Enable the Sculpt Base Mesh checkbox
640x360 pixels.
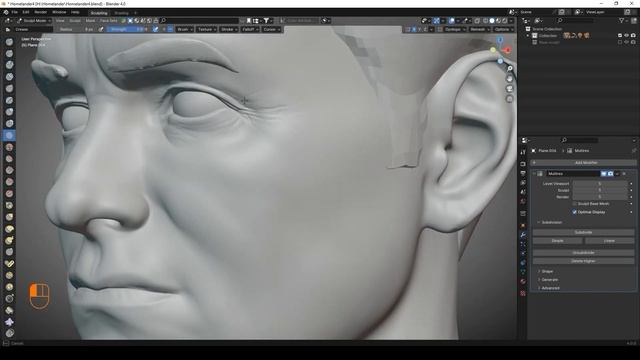pos(575,204)
